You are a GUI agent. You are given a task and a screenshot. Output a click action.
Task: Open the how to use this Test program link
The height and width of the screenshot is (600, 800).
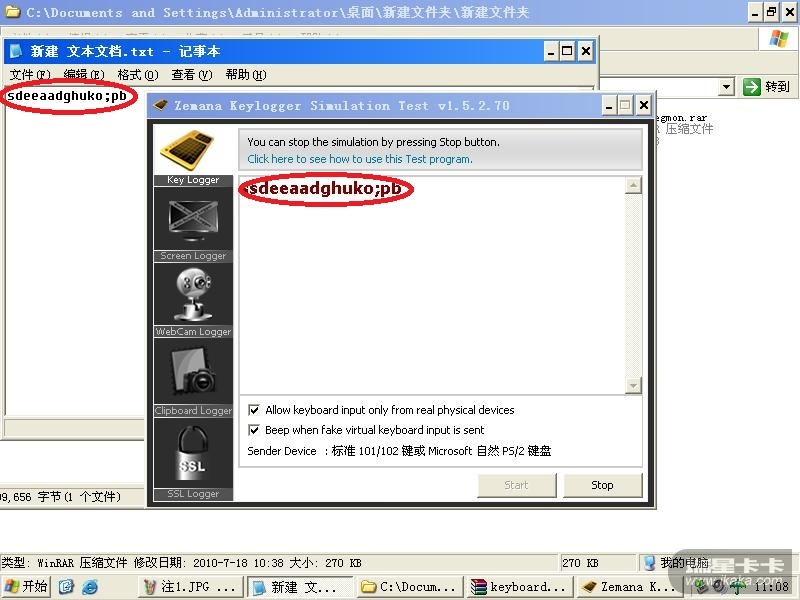(x=360, y=159)
